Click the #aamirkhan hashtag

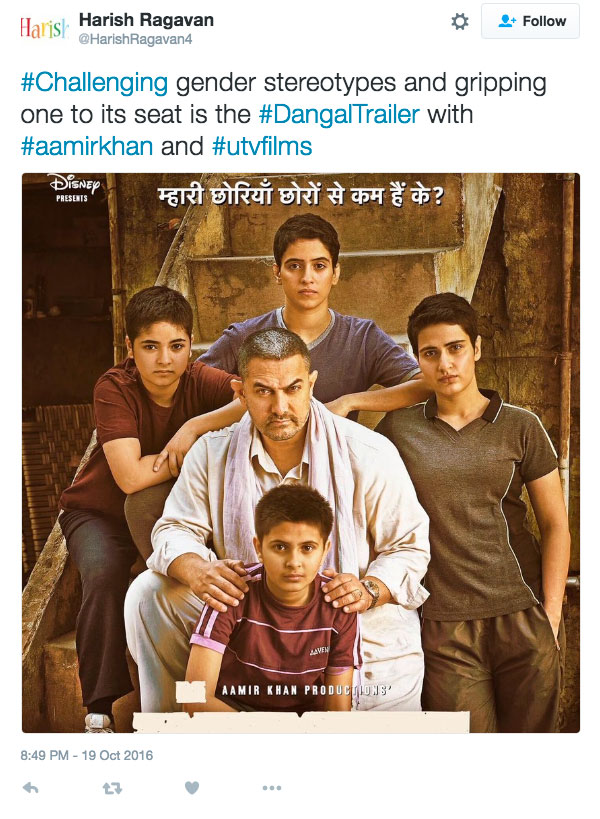(87, 146)
